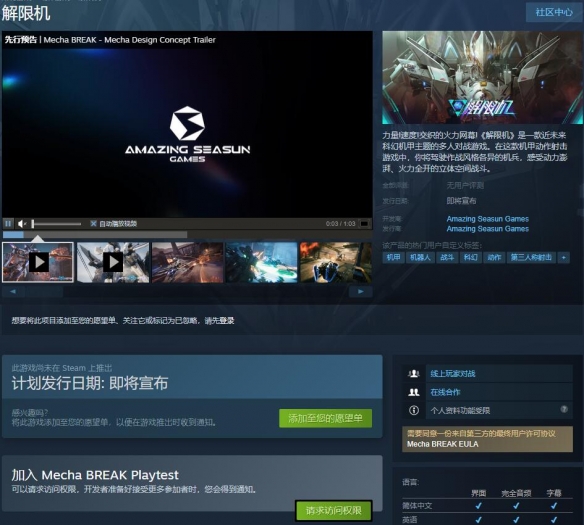This screenshot has width=584, height=525.
Task: Slide the thumbnail strip scrollbar handle
Action: (x=44, y=292)
